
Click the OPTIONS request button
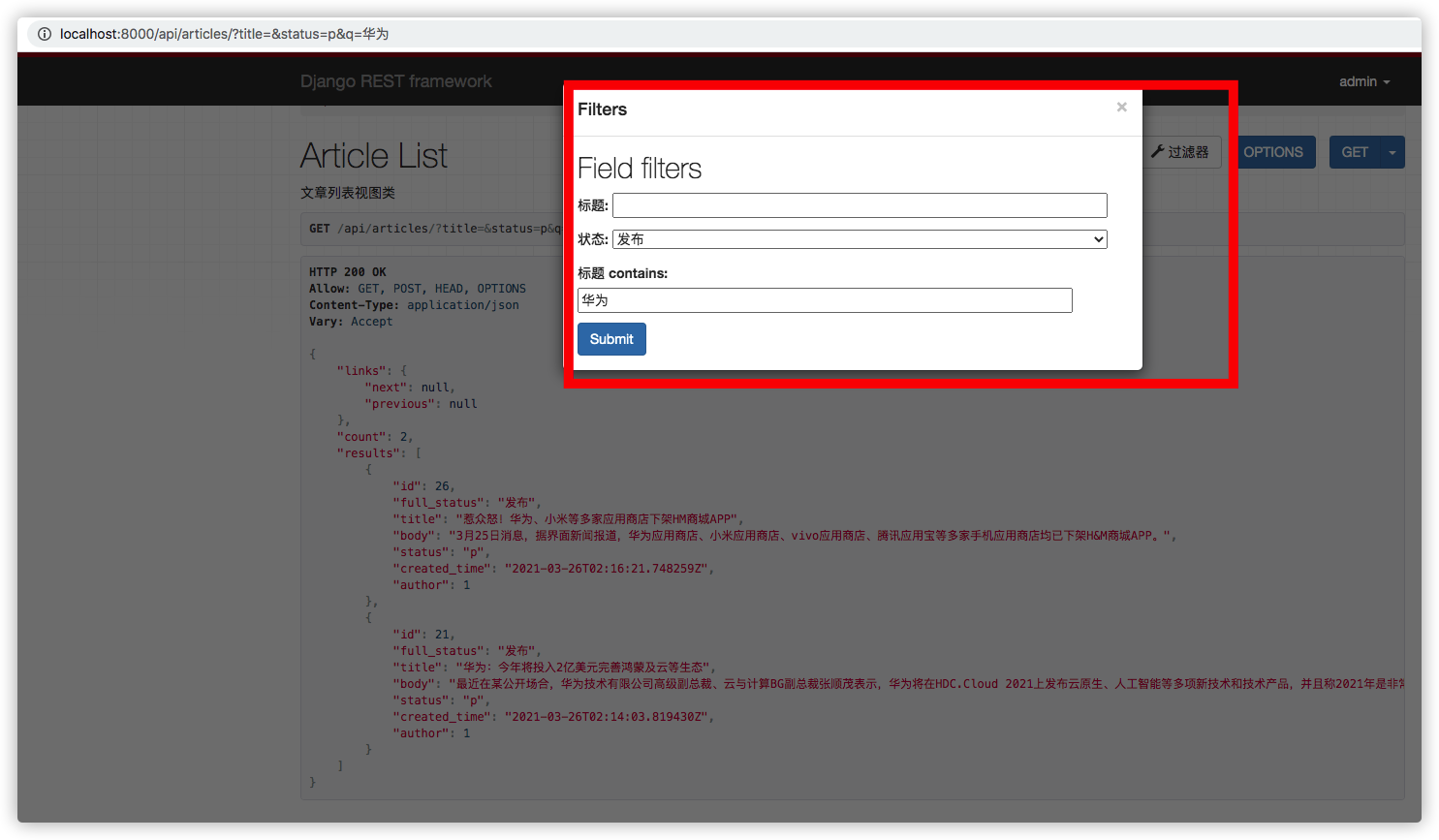(x=1272, y=152)
